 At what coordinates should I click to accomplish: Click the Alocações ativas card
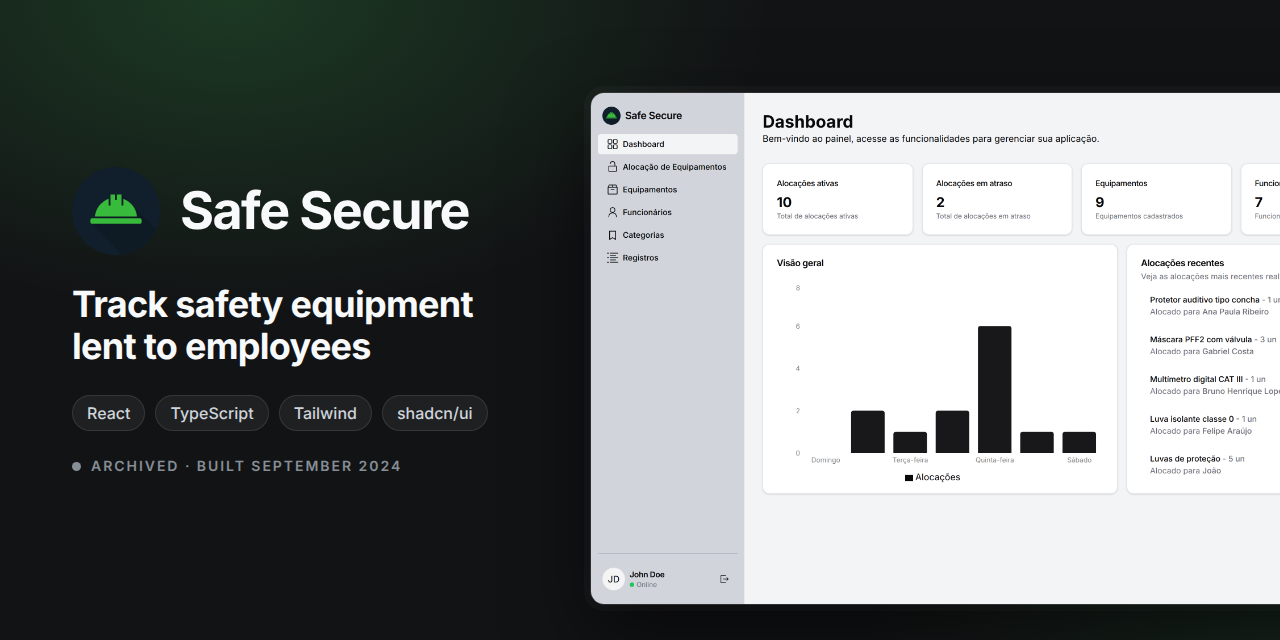tap(838, 199)
